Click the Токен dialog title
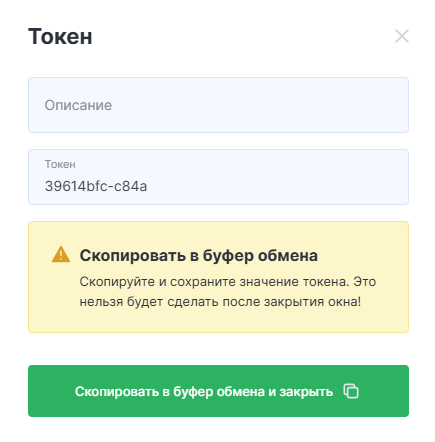435x442 pixels. coord(60,36)
